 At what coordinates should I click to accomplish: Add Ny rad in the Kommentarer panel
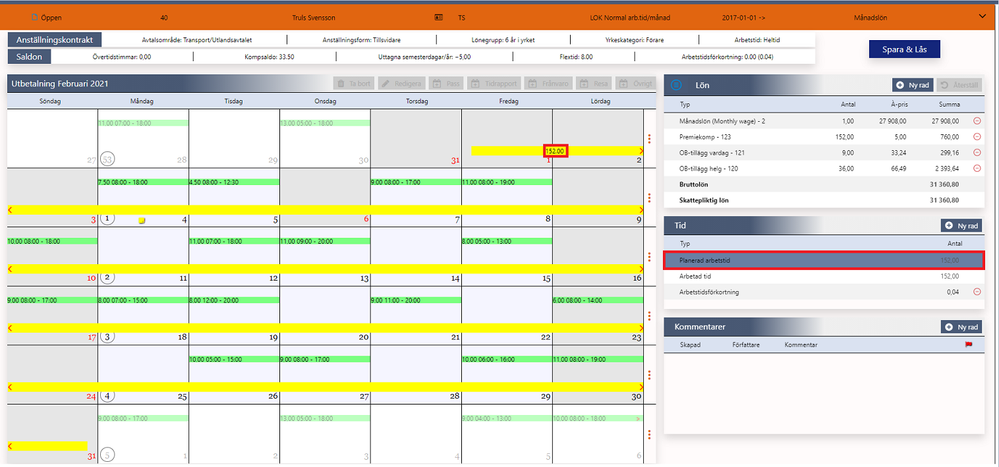(961, 327)
